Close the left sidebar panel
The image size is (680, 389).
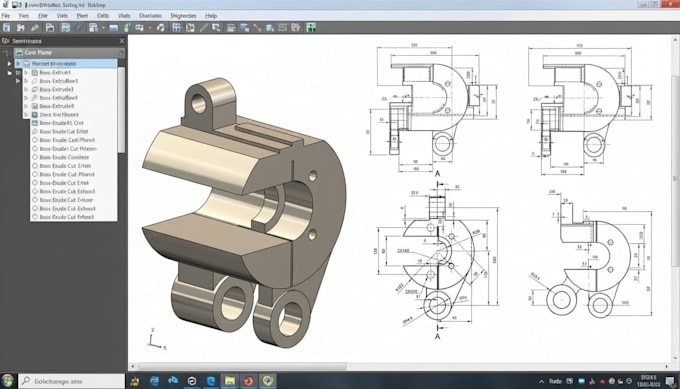(x=121, y=41)
